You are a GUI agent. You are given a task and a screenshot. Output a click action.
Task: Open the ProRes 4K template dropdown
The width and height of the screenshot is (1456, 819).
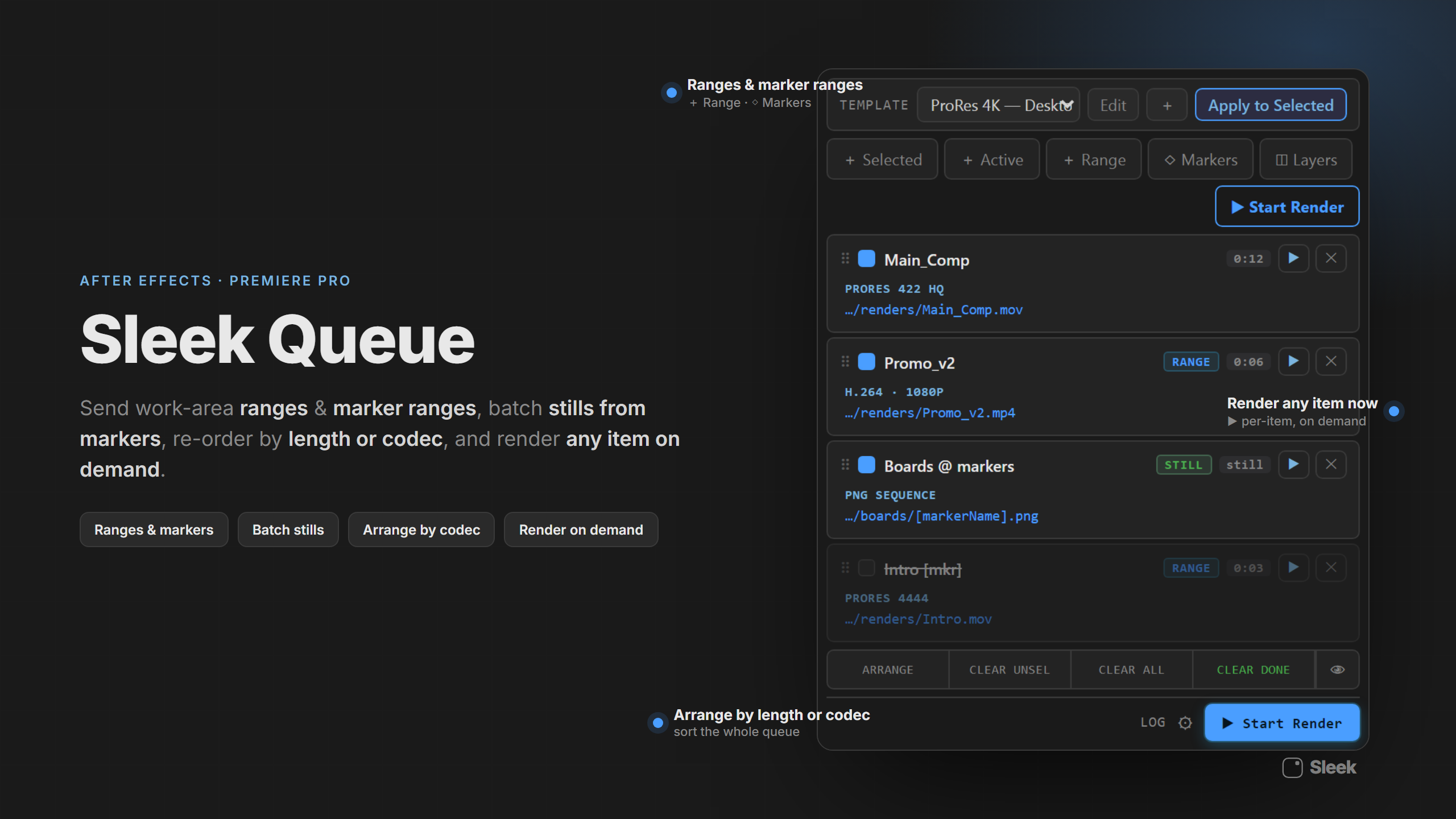[998, 105]
